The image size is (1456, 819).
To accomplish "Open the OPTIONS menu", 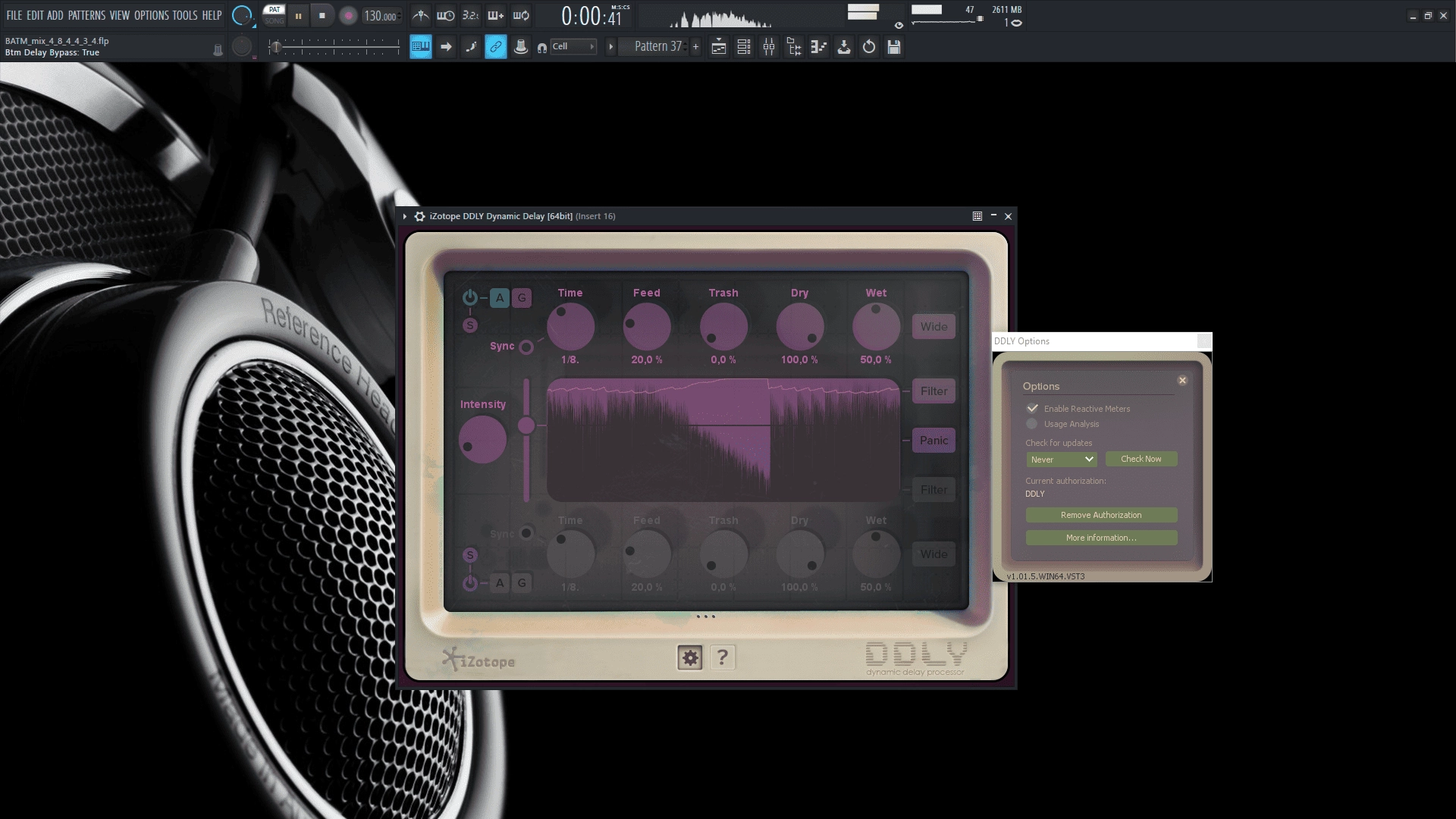I will (x=152, y=15).
